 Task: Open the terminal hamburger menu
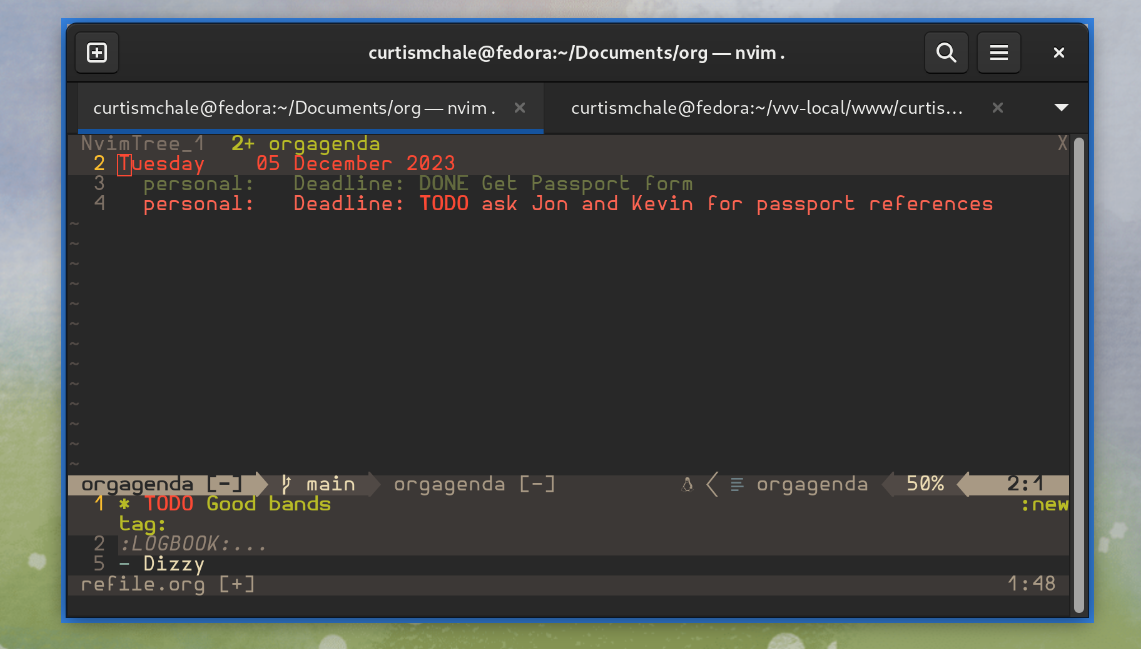tap(998, 53)
